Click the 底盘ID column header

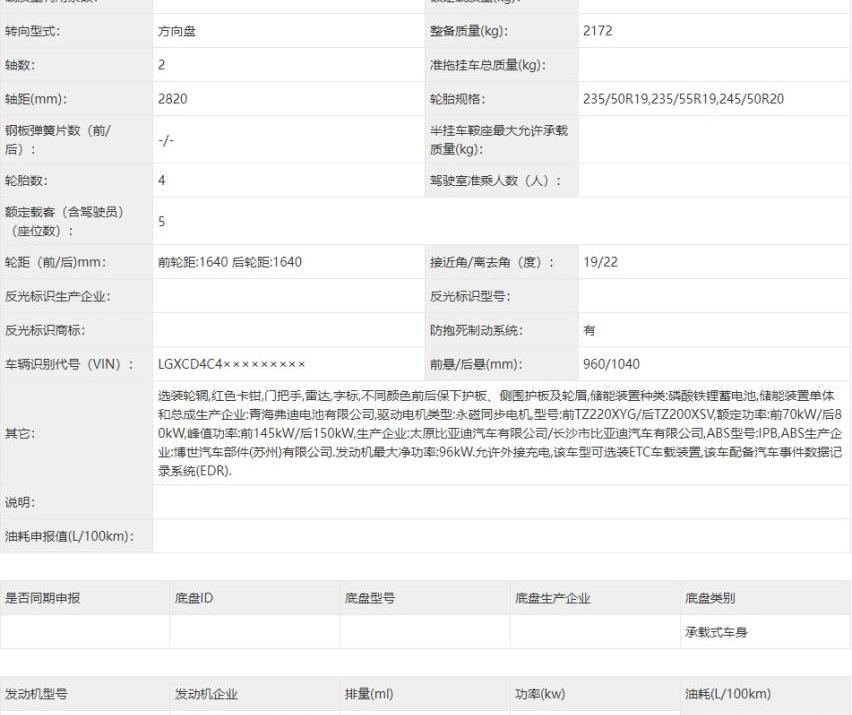194,598
